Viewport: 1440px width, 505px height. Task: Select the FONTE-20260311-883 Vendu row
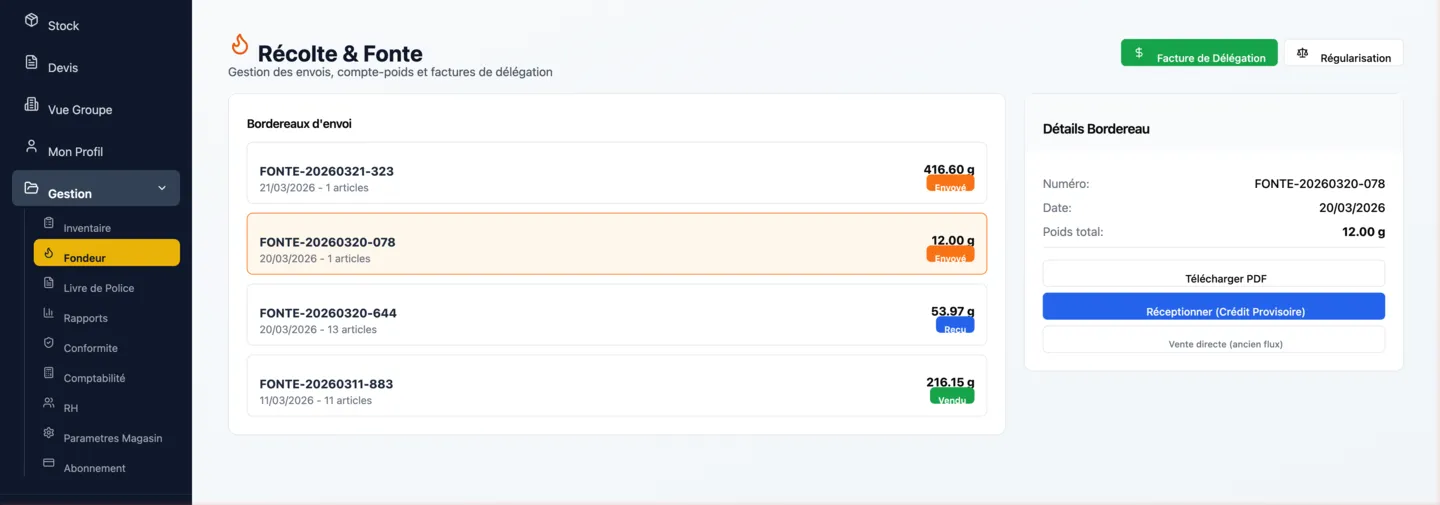click(617, 386)
